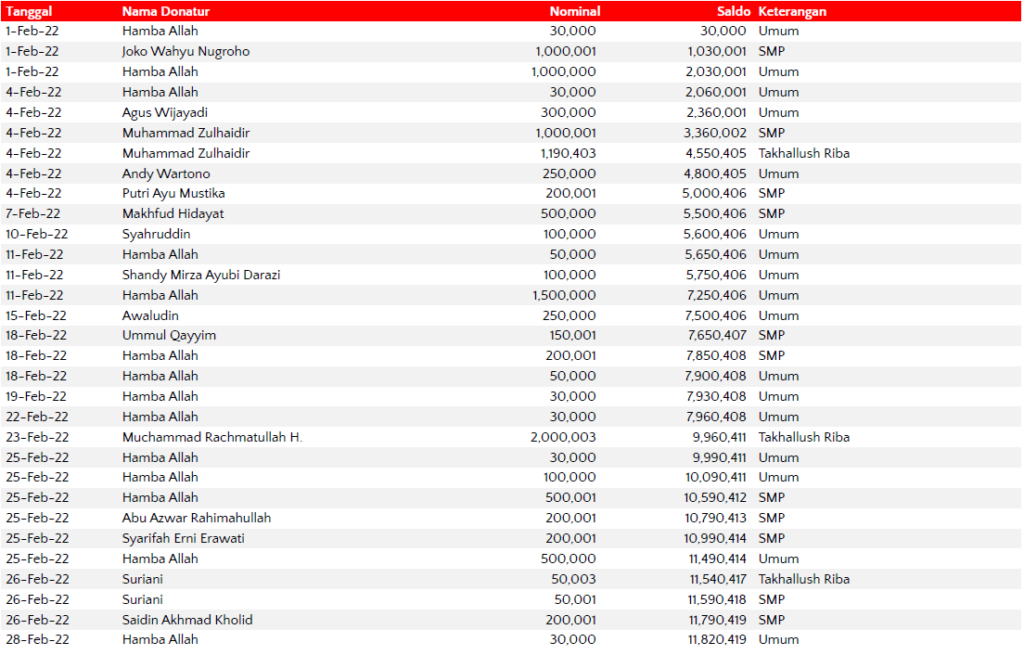Click the Tanggal column header
This screenshot has height=655, width=1024.
coord(30,11)
